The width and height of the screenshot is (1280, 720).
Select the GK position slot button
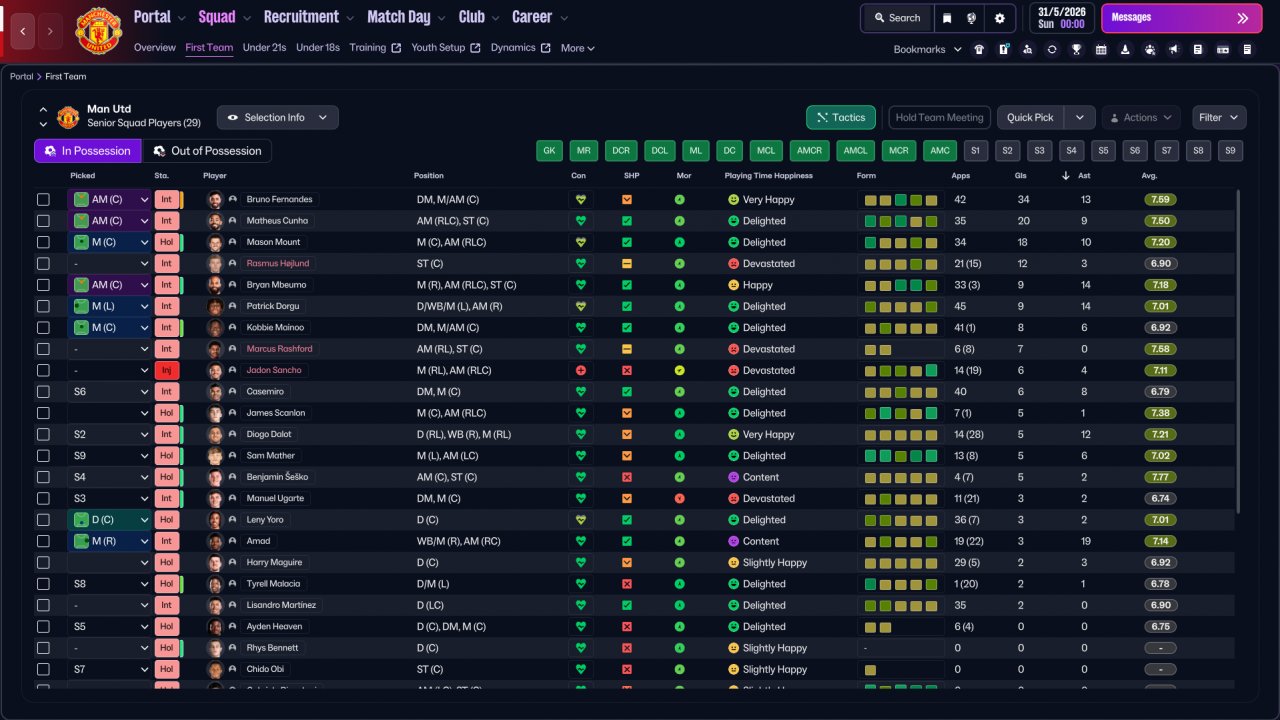[549, 151]
